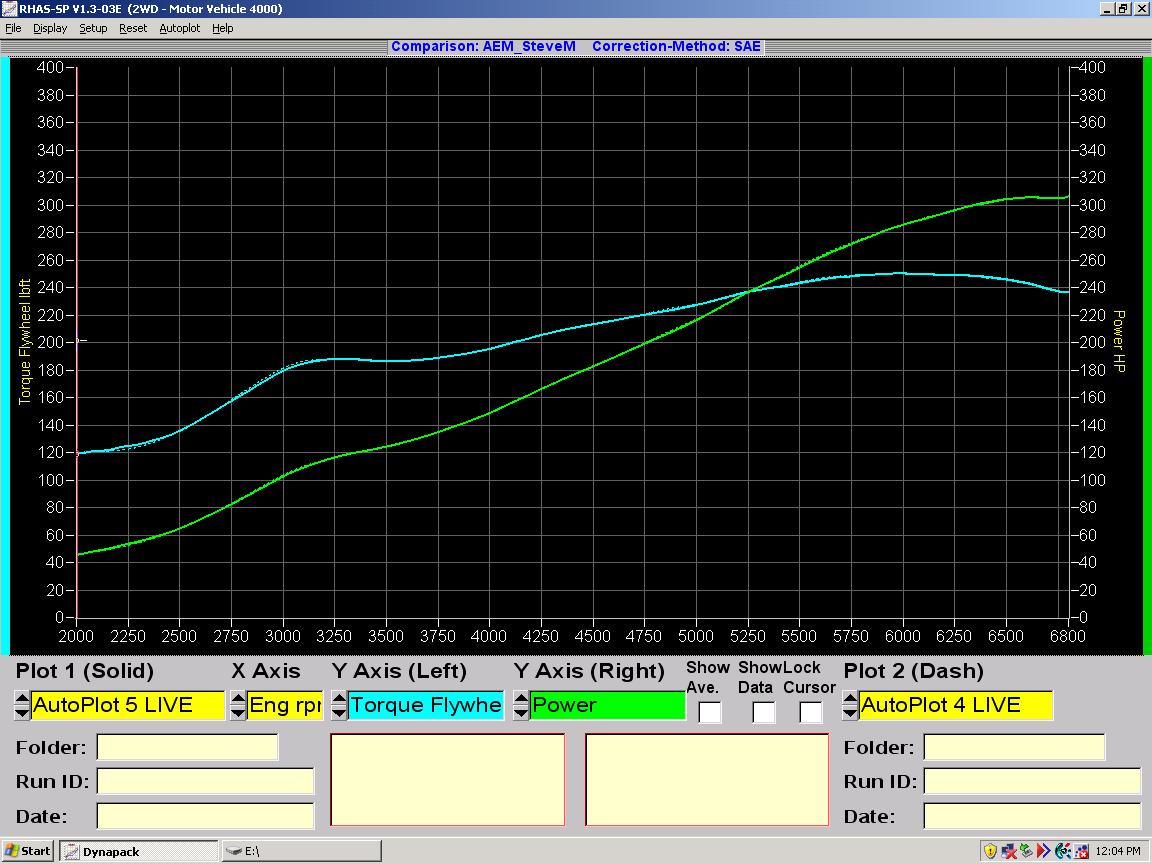The image size is (1152, 864).
Task: Open the Autoplot menu
Action: pyautogui.click(x=180, y=28)
